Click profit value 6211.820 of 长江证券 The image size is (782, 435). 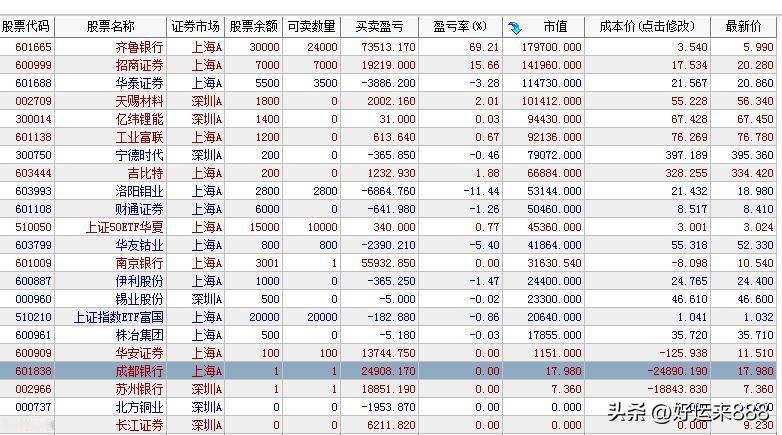tap(391, 425)
